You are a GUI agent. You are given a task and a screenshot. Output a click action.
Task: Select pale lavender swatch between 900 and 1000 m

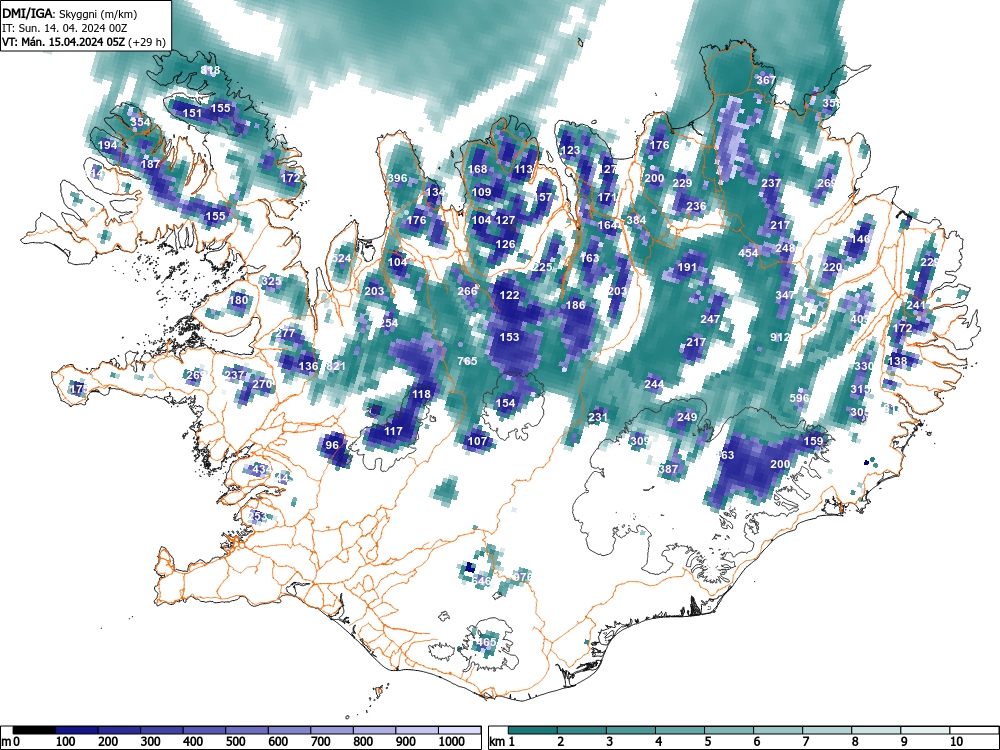tap(417, 730)
